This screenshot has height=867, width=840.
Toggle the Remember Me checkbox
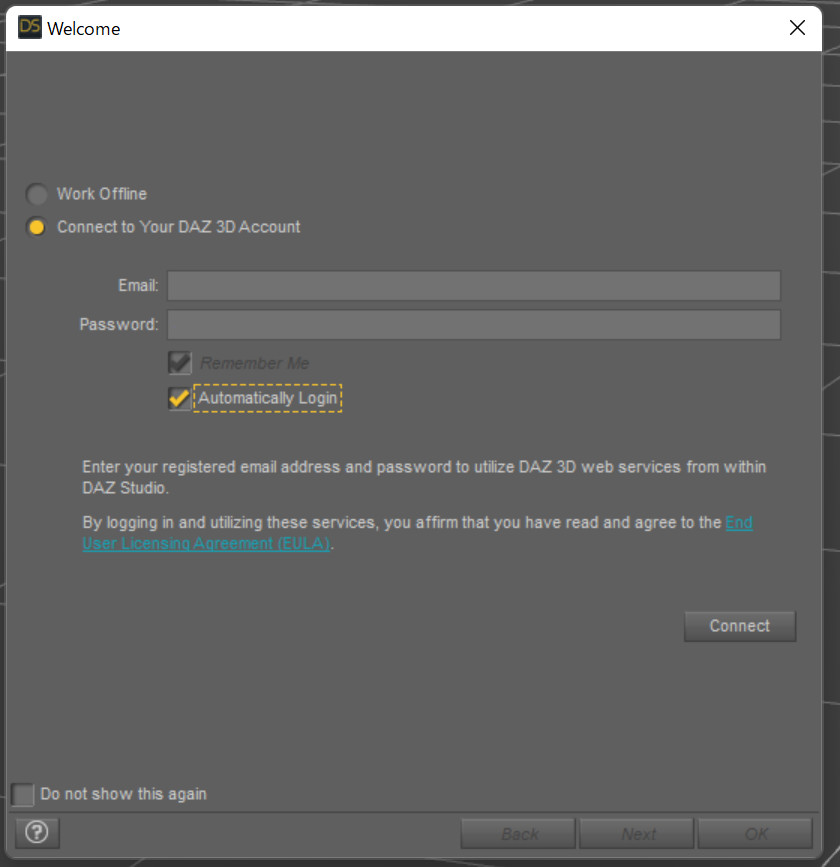180,363
